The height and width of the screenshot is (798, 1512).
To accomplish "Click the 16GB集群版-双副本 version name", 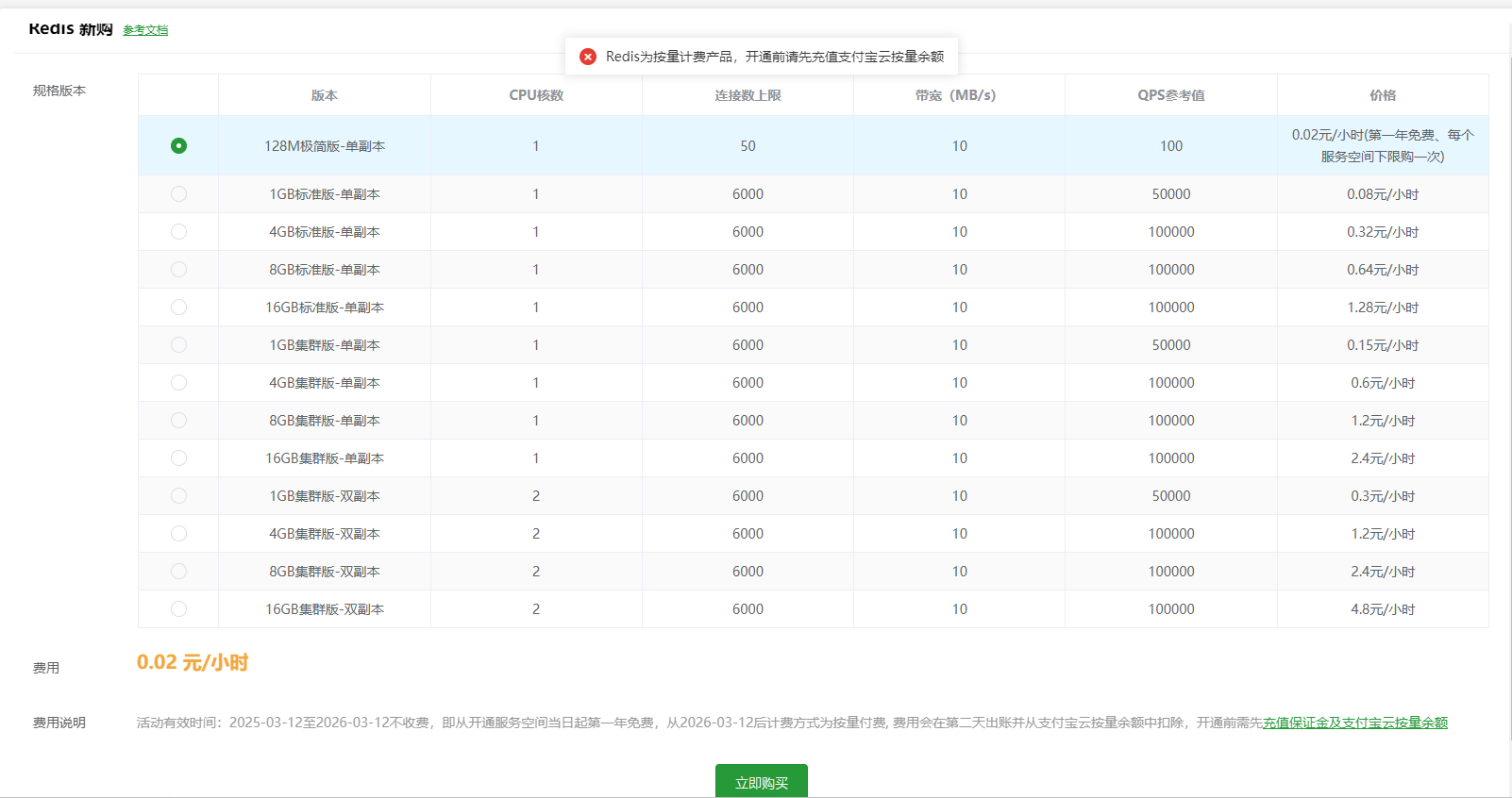I will [325, 609].
